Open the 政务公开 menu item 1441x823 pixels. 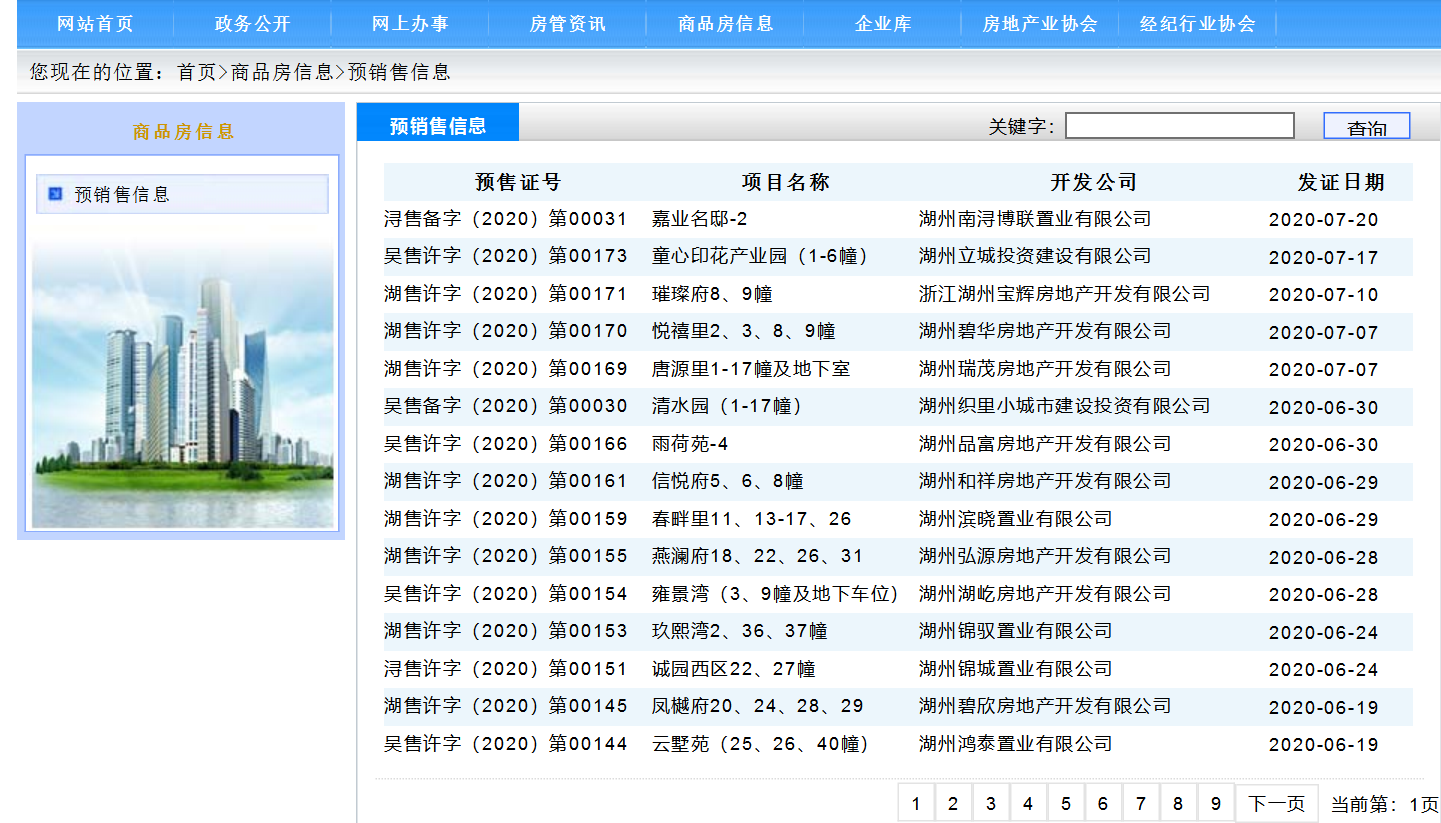click(x=252, y=24)
